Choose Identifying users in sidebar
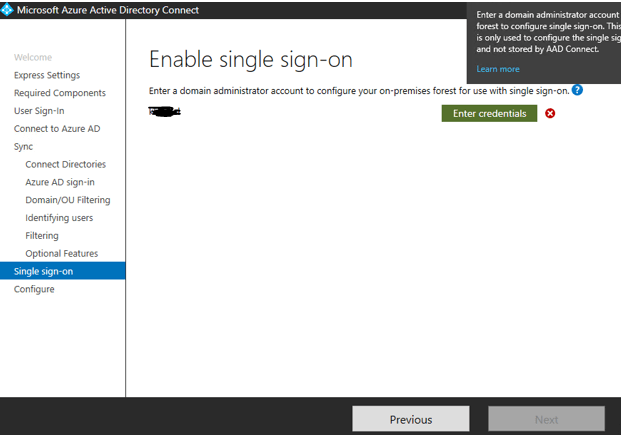The image size is (621, 436). point(59,218)
